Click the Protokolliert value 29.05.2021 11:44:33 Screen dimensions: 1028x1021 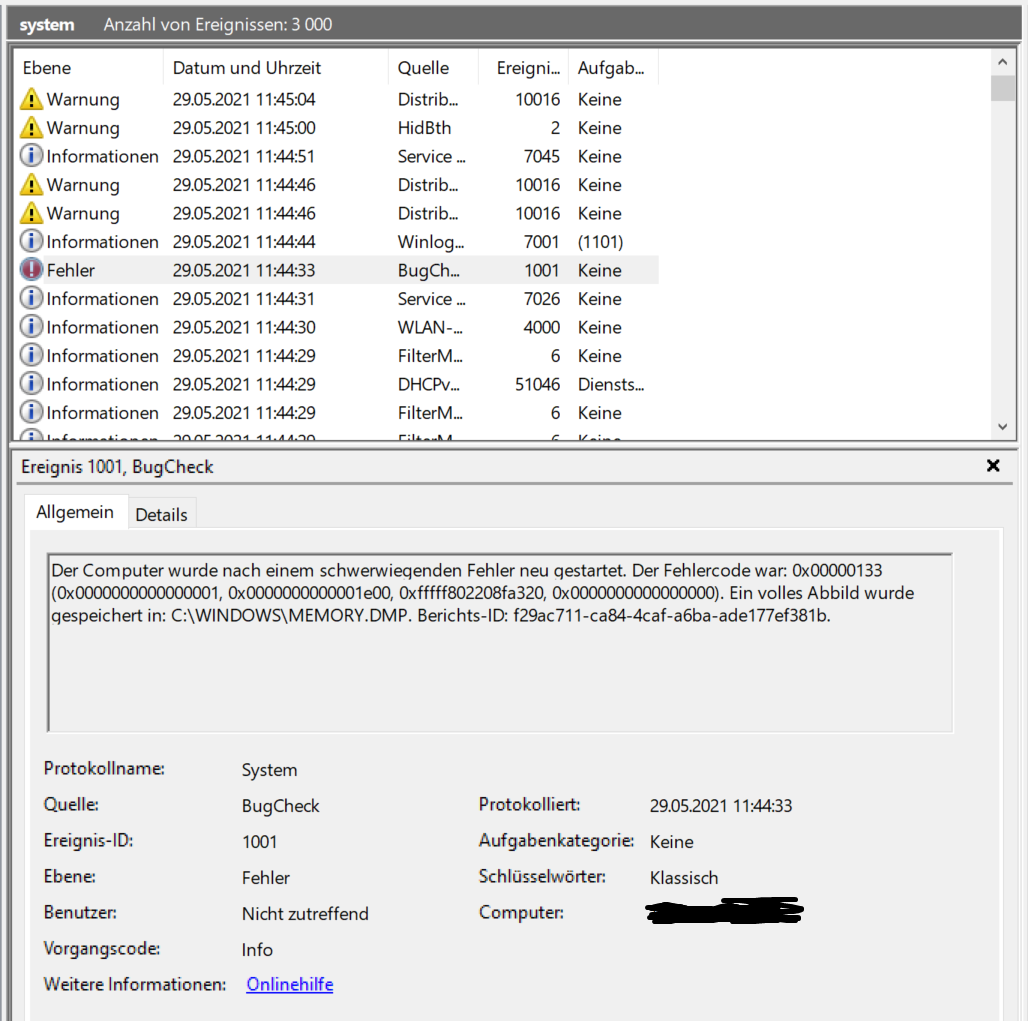point(721,806)
